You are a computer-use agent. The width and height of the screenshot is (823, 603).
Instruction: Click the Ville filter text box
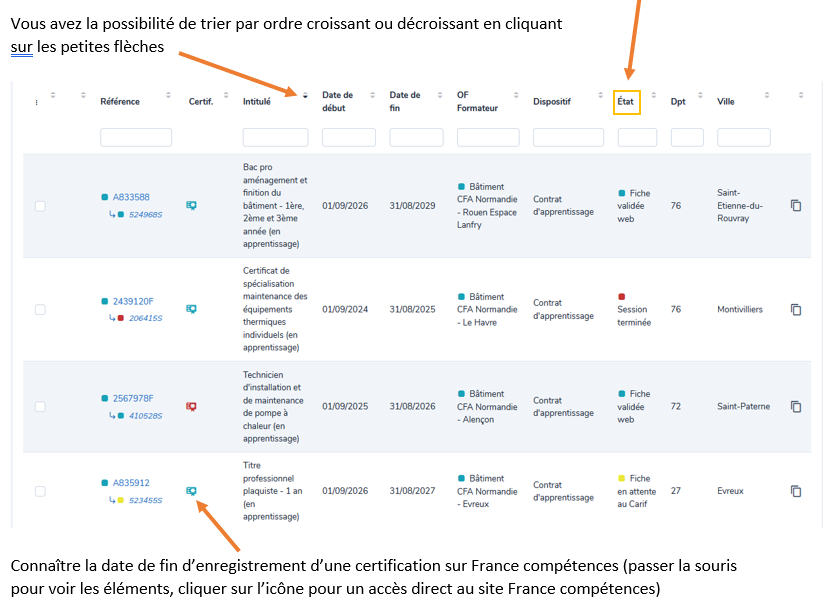coord(743,137)
